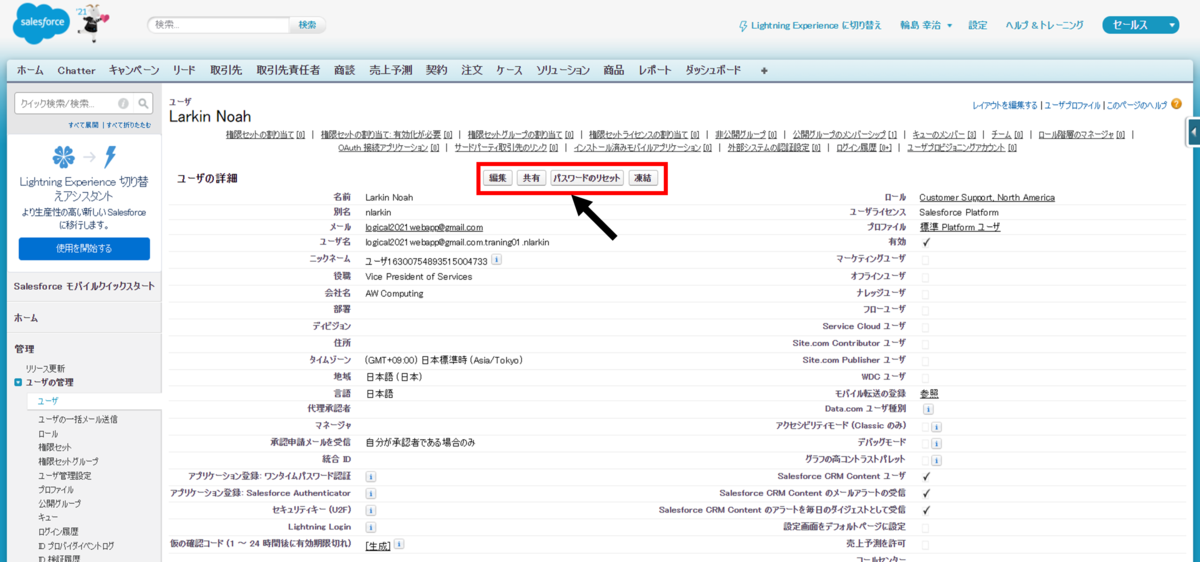1200x562 pixels.
Task: Click the sidebar collapse arrow on right edge
Action: [1194, 132]
